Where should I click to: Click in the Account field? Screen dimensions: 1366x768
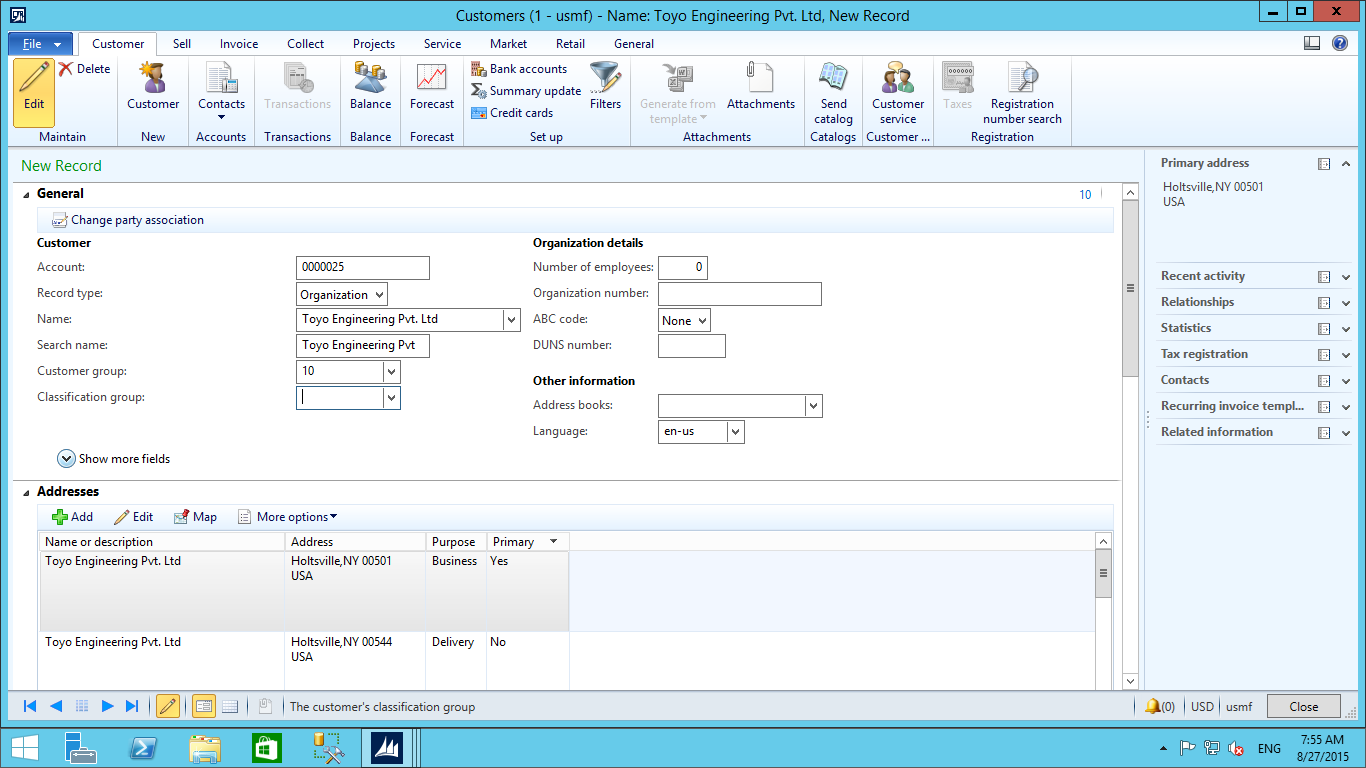[x=363, y=268]
